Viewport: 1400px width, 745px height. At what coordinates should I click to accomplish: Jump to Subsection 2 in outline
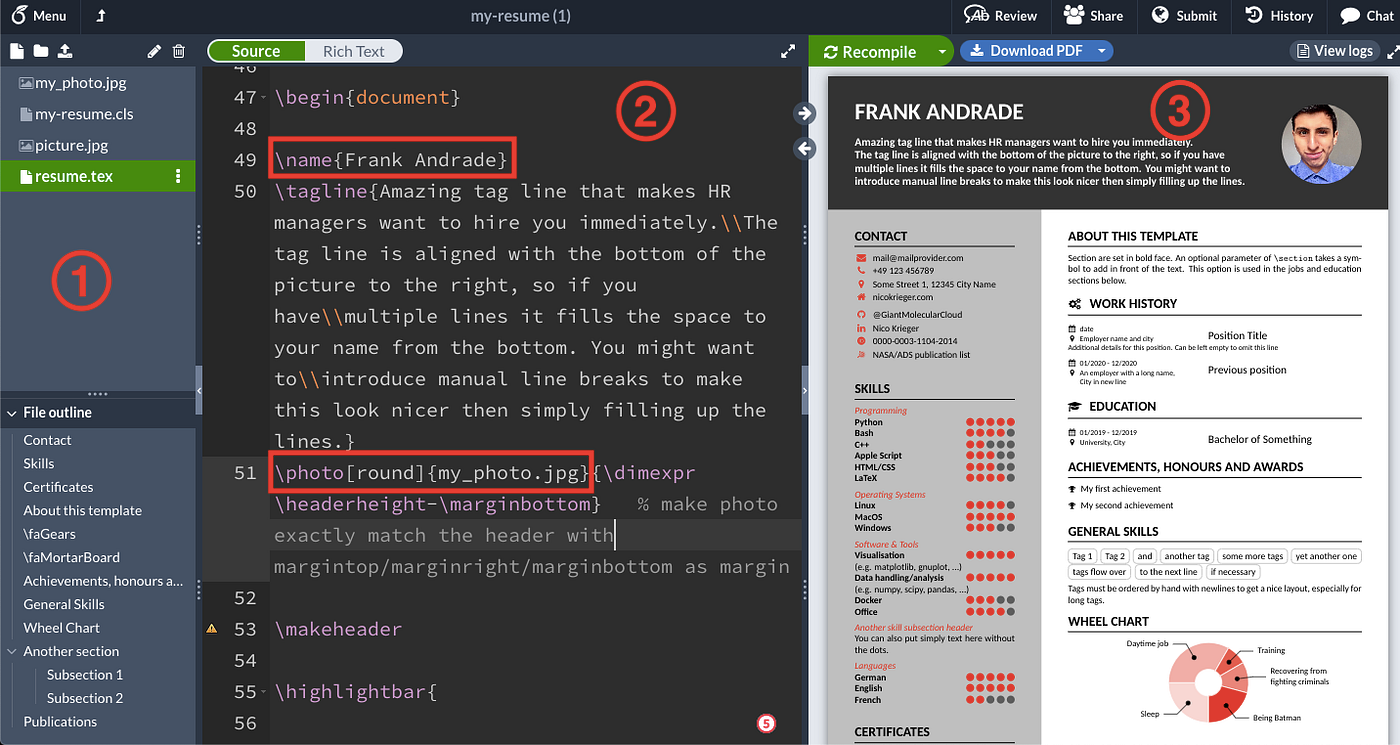tap(85, 698)
